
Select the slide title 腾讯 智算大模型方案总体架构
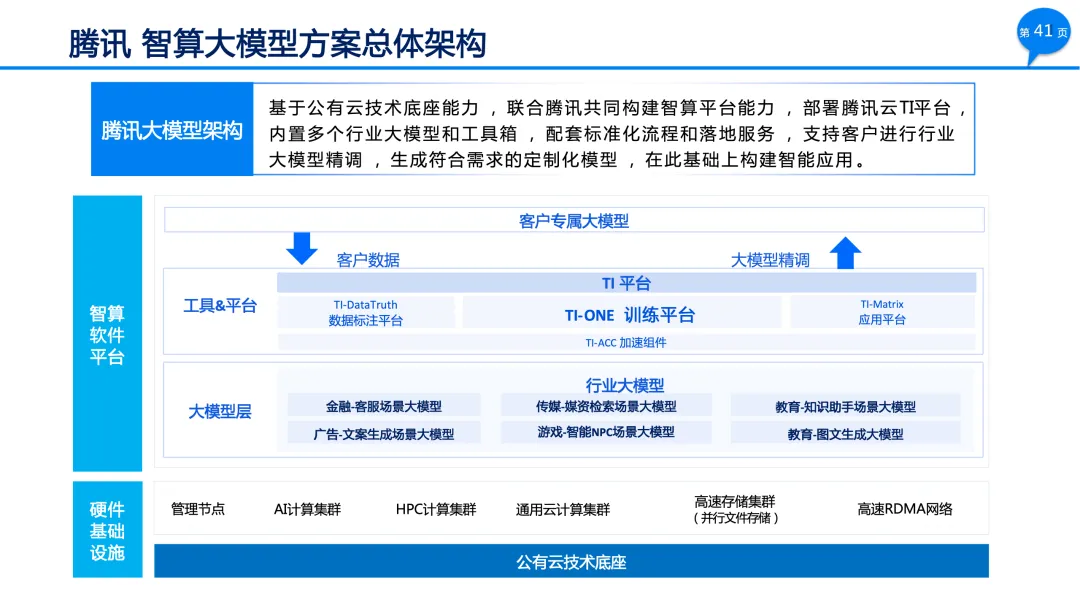point(278,44)
